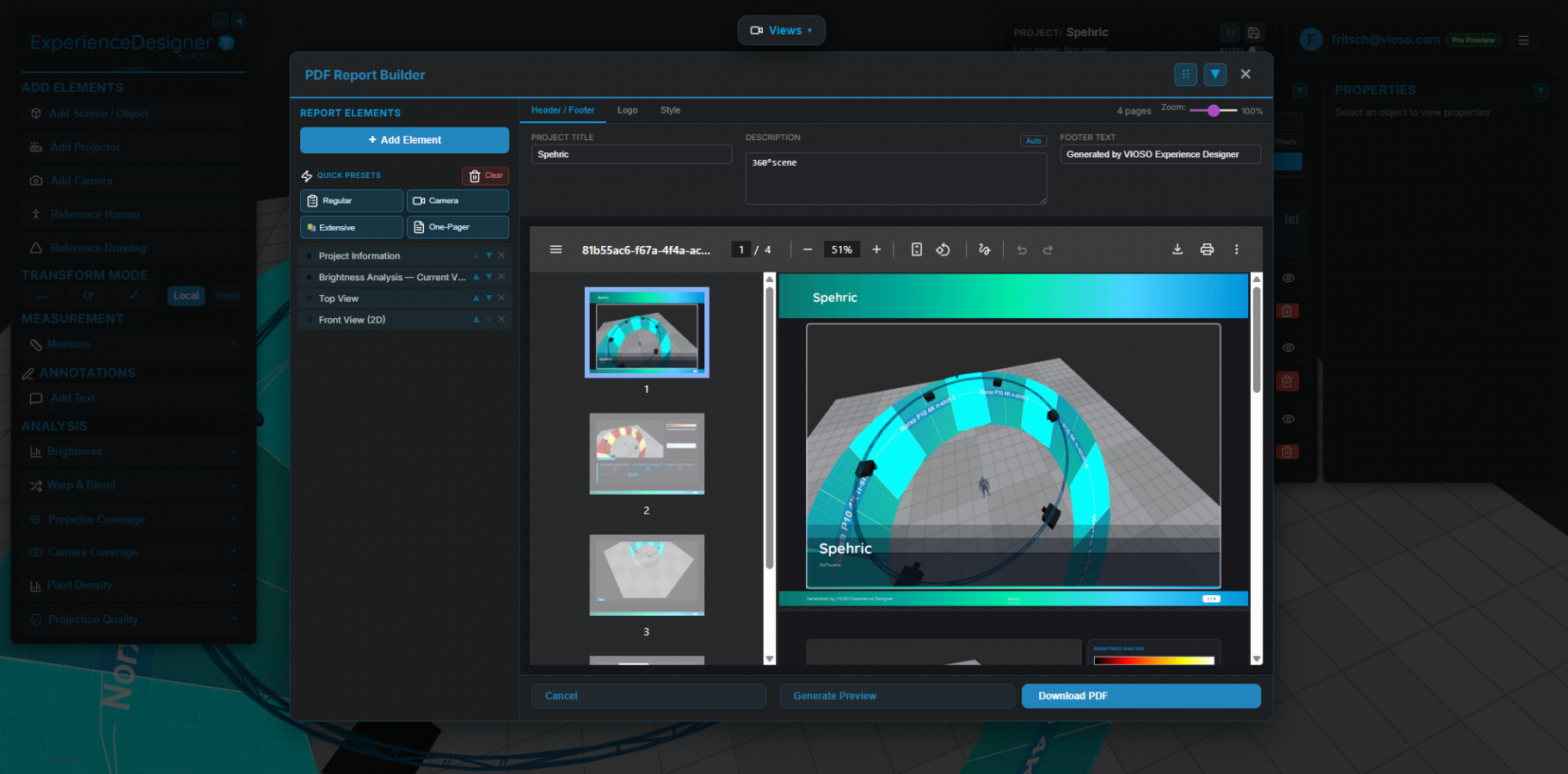Select the page 2 thumbnail
Screen dimensions: 1568x774
(x=647, y=454)
